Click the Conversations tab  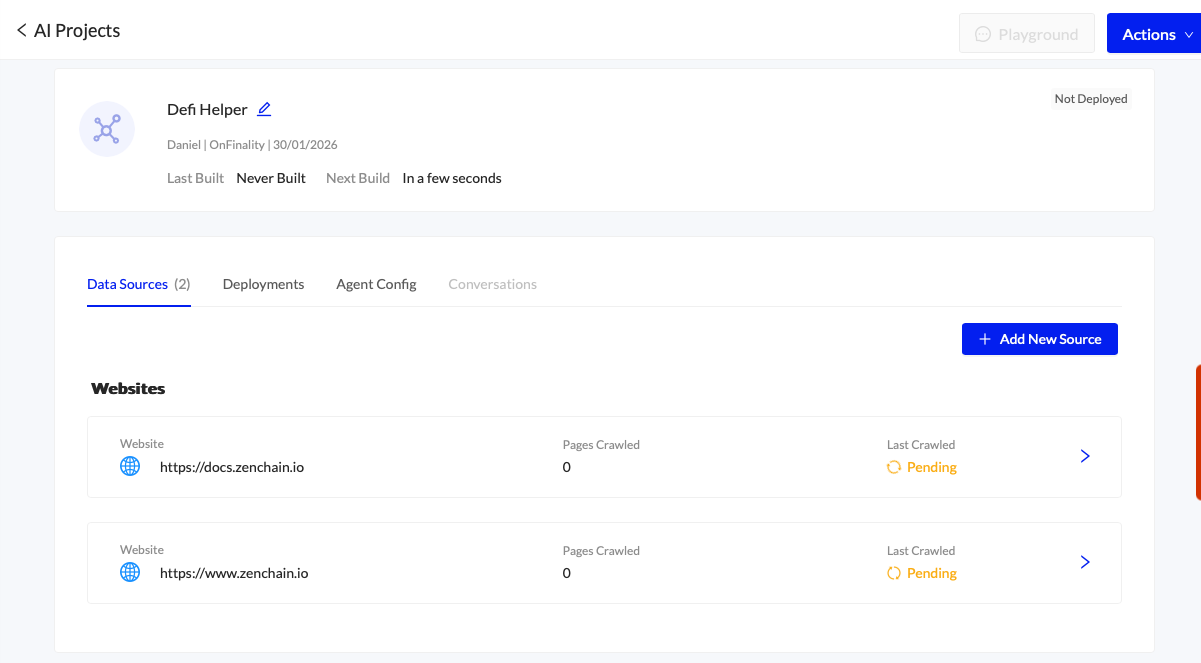click(492, 284)
